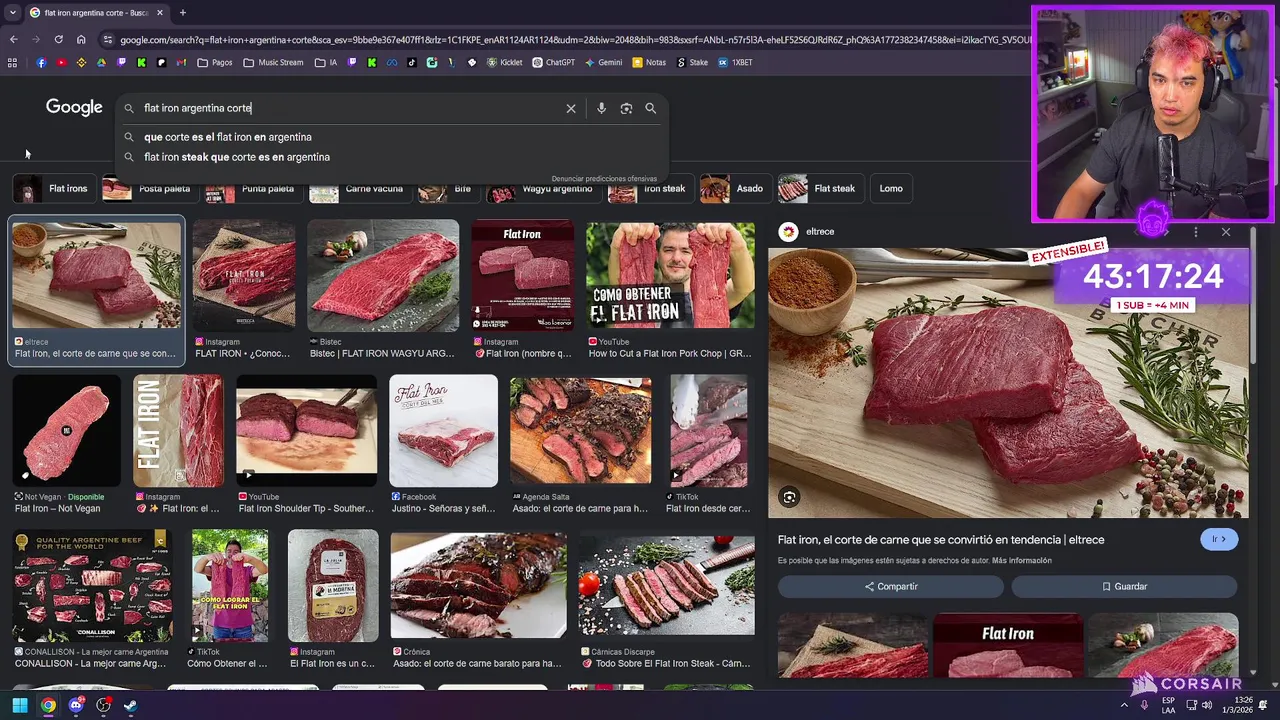Image resolution: width=1280 pixels, height=720 pixels.
Task: Click the 'Ir' visit button
Action: (x=1219, y=539)
